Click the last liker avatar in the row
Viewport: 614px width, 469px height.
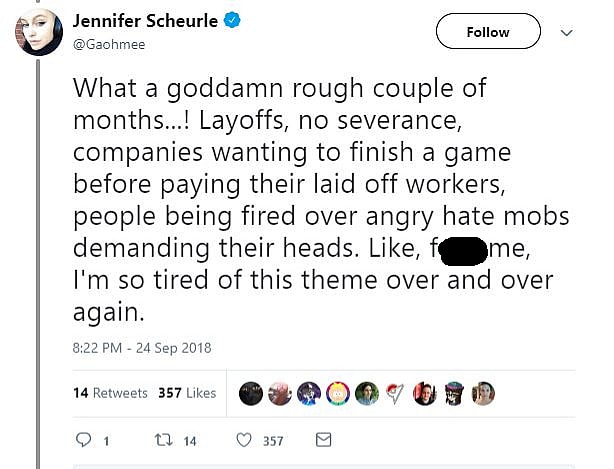(x=482, y=393)
